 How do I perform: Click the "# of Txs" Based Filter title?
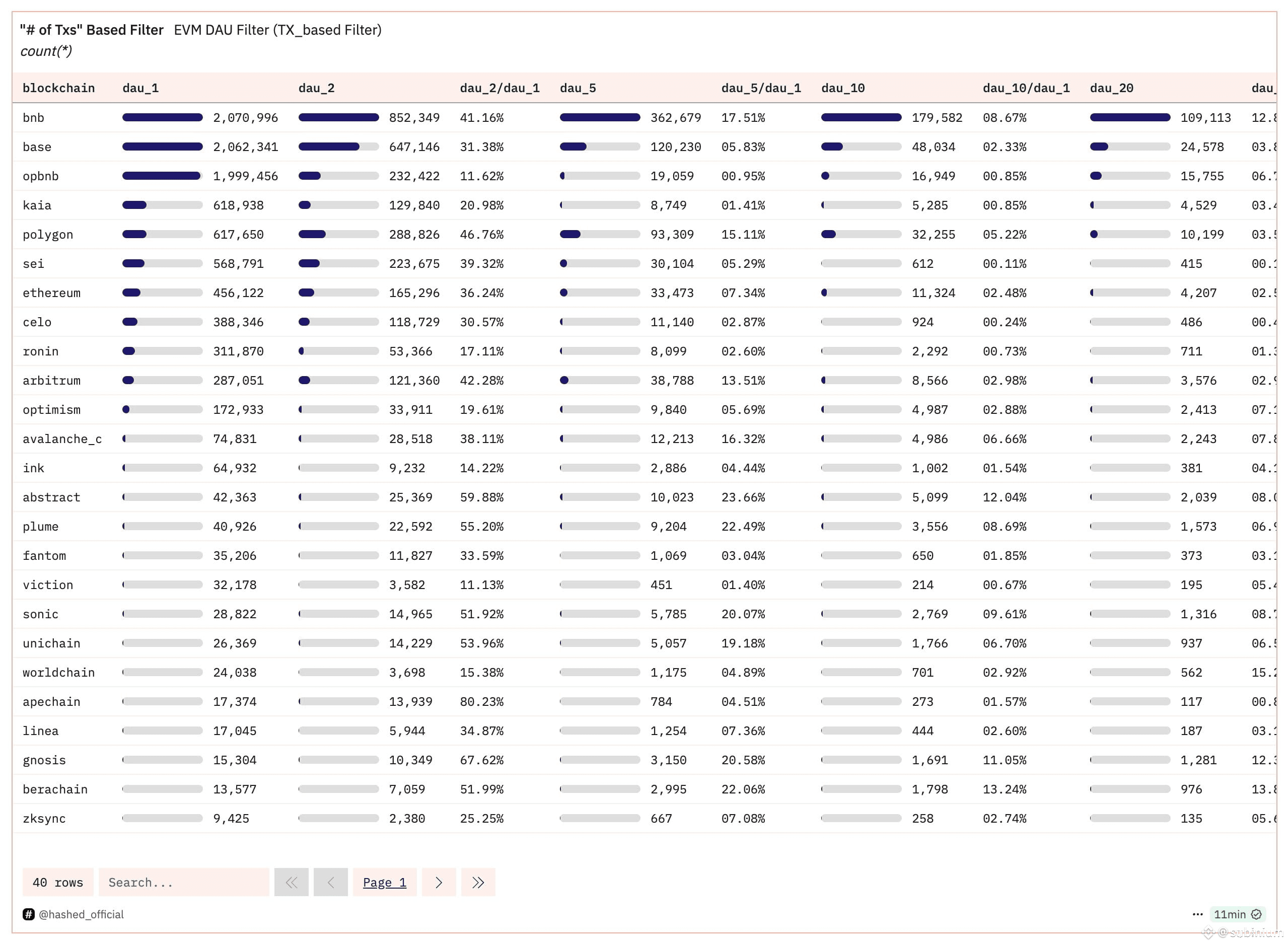click(x=92, y=30)
